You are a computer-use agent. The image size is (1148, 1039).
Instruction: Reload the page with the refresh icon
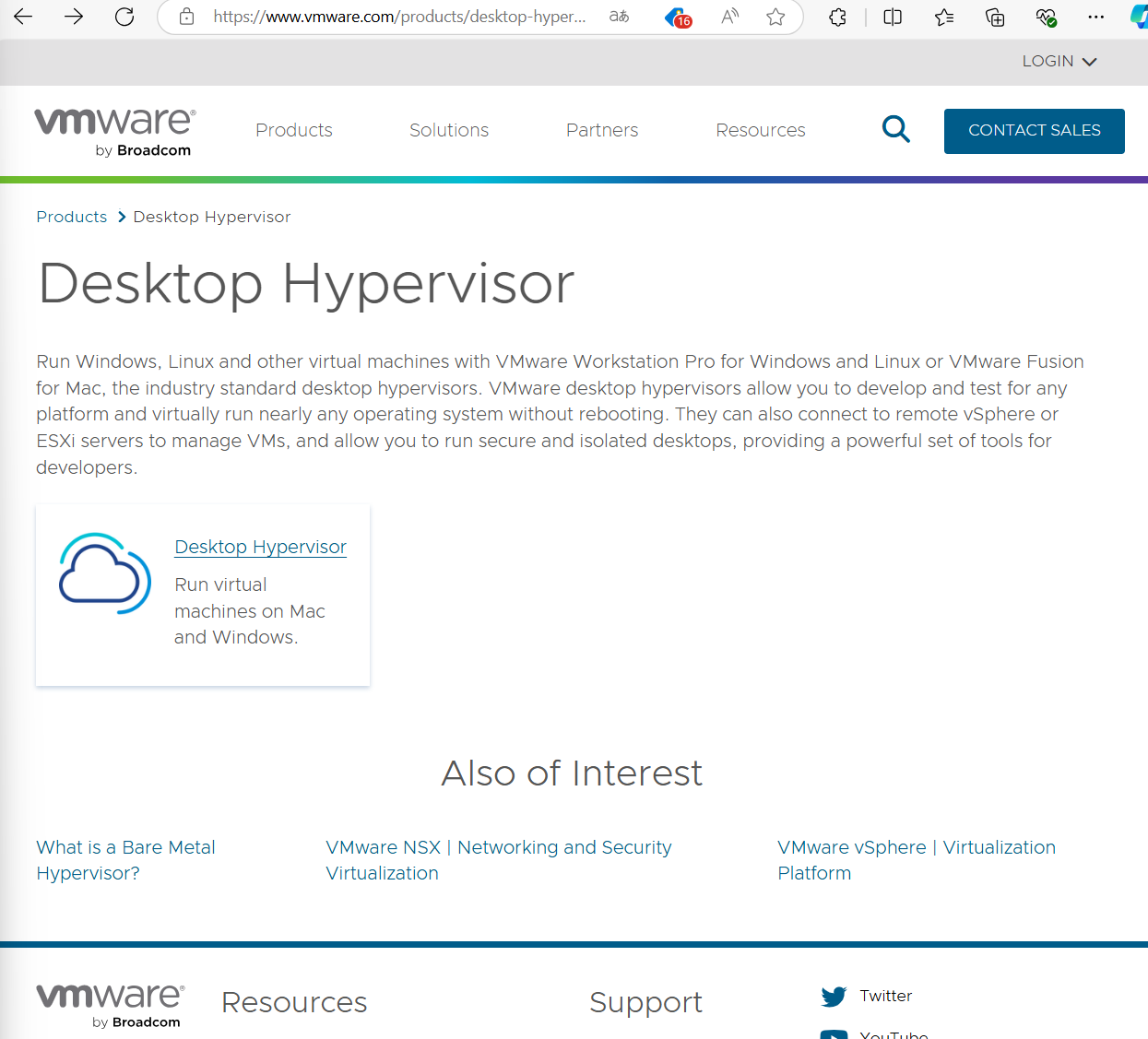(x=124, y=17)
